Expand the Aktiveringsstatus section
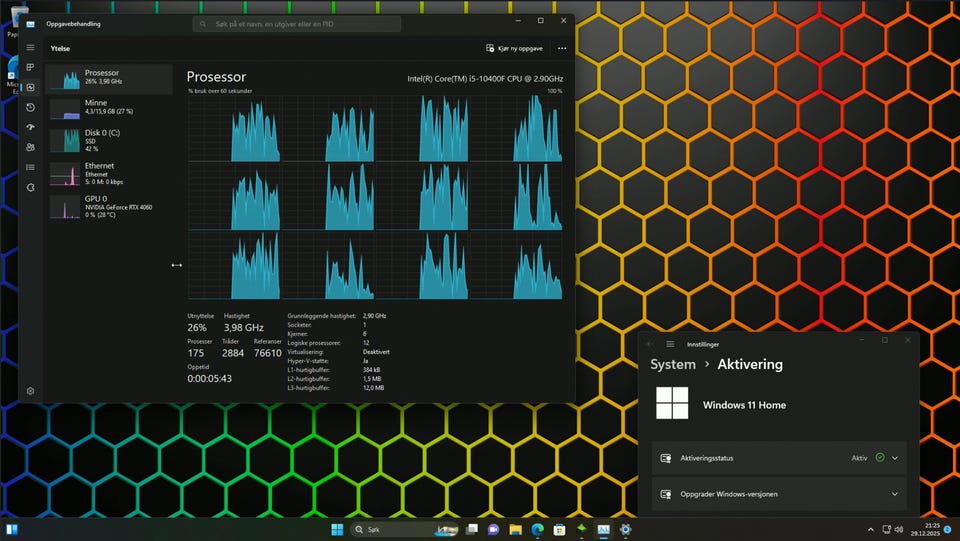The height and width of the screenshot is (541, 960). click(895, 458)
